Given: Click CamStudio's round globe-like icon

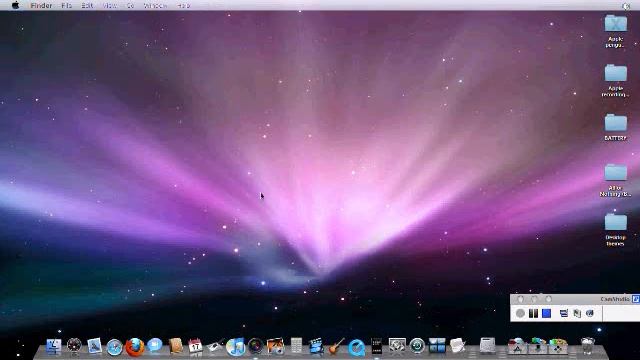Looking at the screenshot, I should pyautogui.click(x=590, y=313).
